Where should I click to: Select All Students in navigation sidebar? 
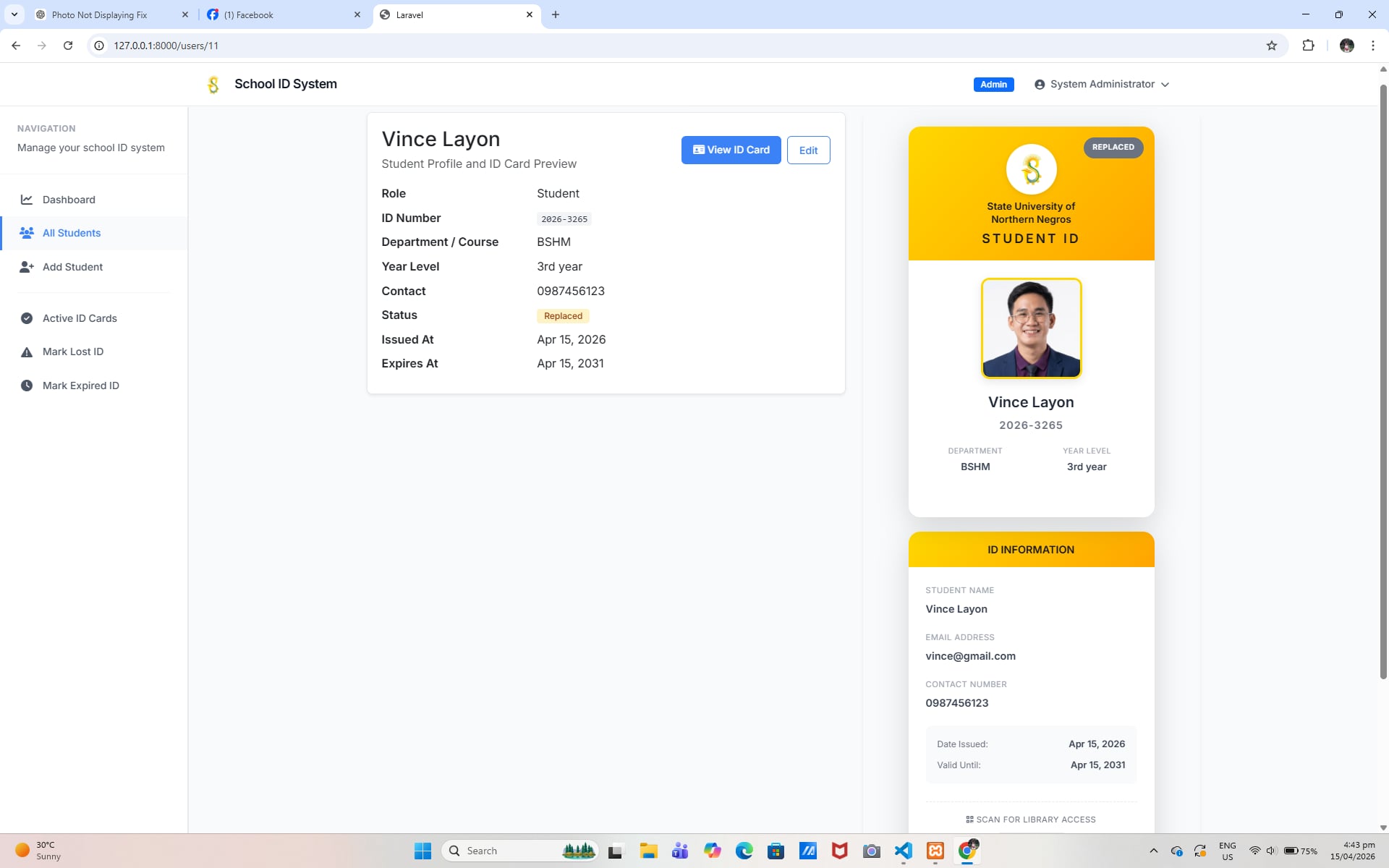coord(72,233)
